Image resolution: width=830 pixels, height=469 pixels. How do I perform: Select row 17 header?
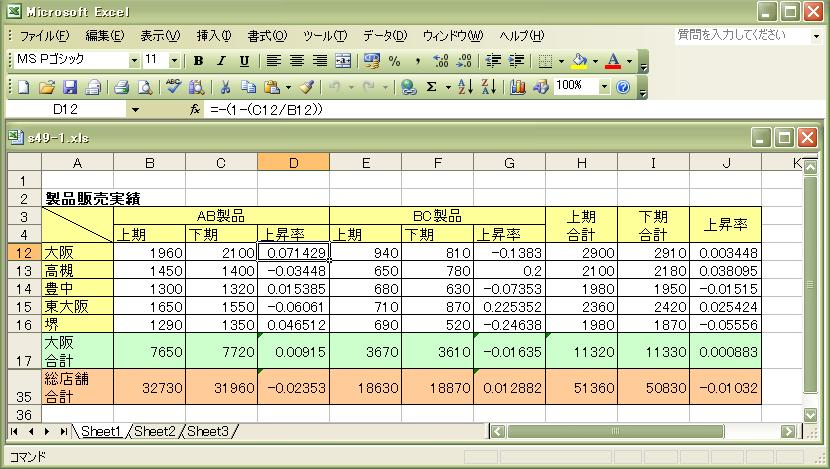24,351
